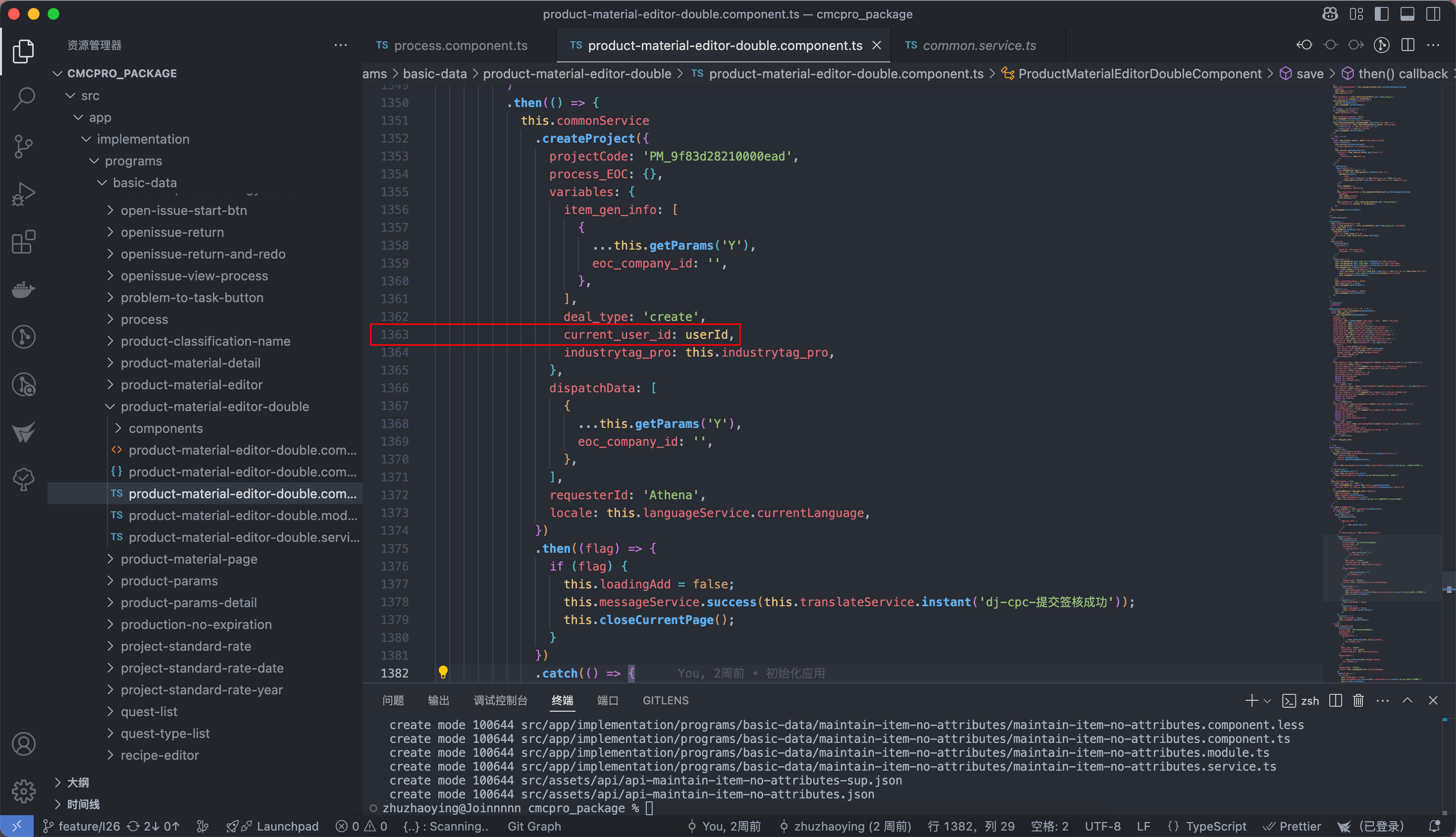Open Source Control view in activity bar

tap(24, 147)
